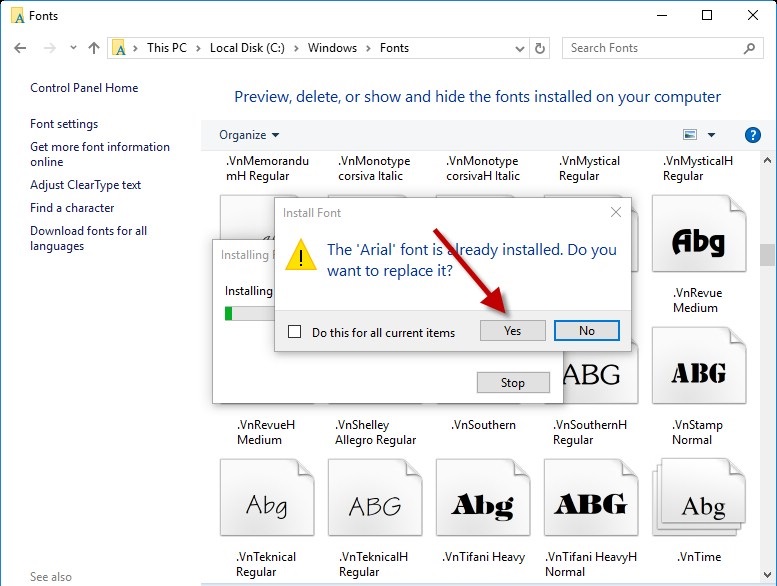777x586 pixels.
Task: Click '.VnSouthern' font name
Action: coord(483,425)
